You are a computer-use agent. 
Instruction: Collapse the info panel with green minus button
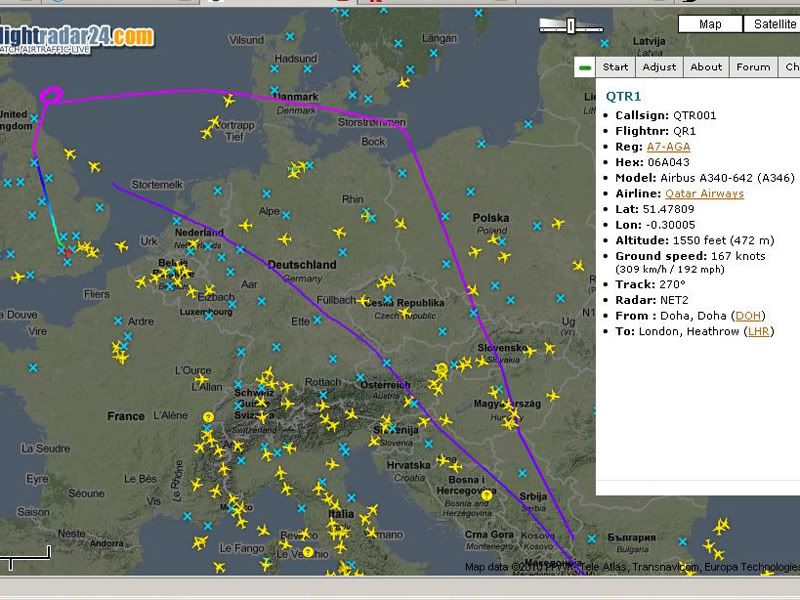click(585, 67)
